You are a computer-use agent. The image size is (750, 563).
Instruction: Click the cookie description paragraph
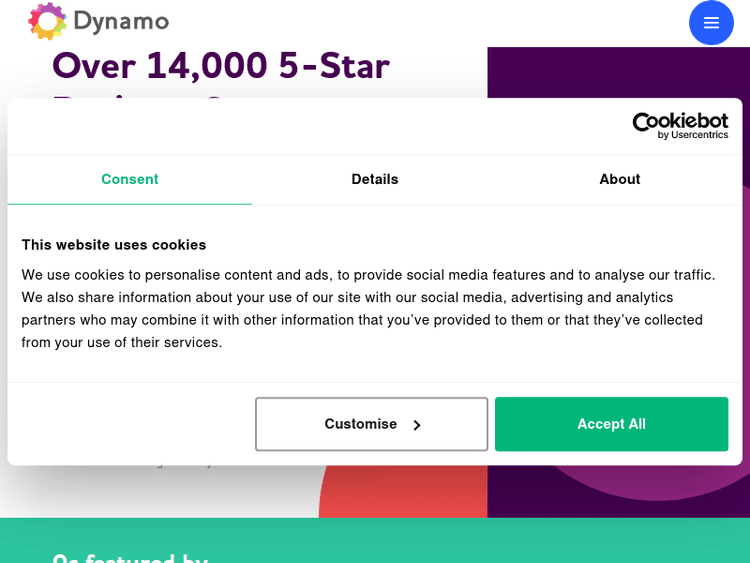click(x=370, y=308)
